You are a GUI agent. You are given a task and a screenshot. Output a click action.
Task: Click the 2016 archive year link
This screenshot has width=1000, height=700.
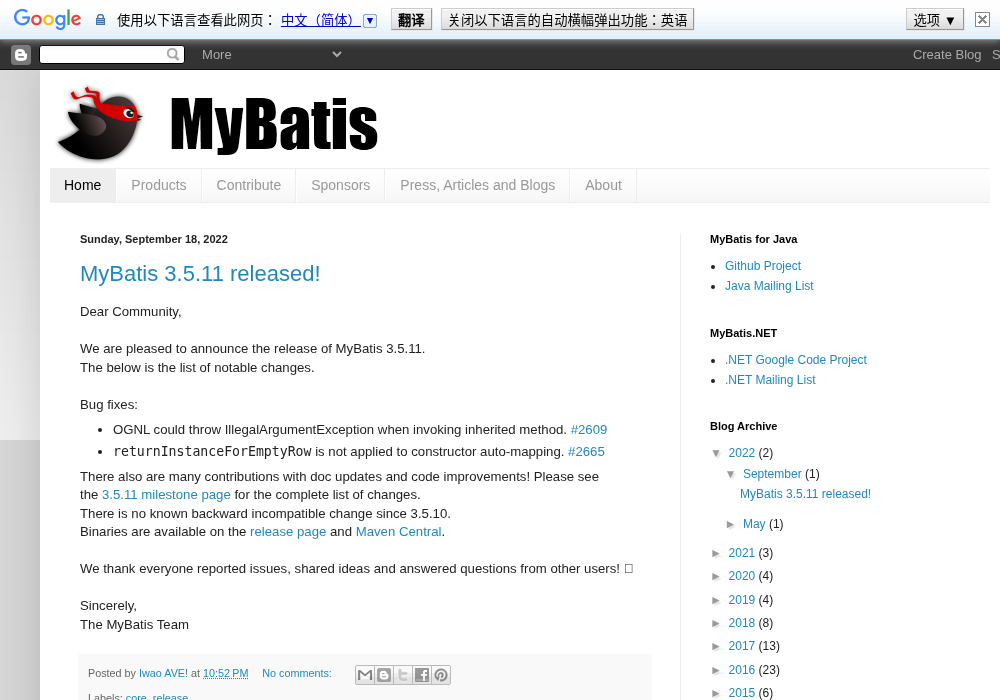(x=742, y=671)
